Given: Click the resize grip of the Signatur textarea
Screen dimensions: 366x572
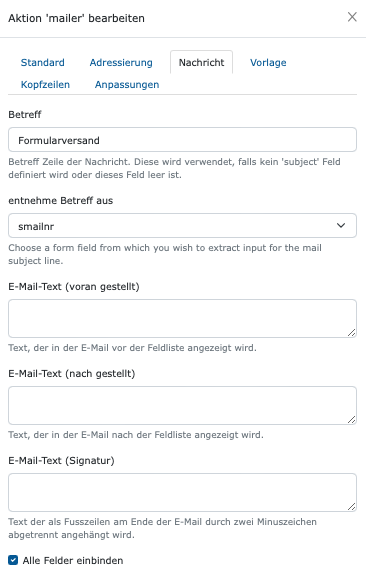Looking at the screenshot, I should point(351,507).
